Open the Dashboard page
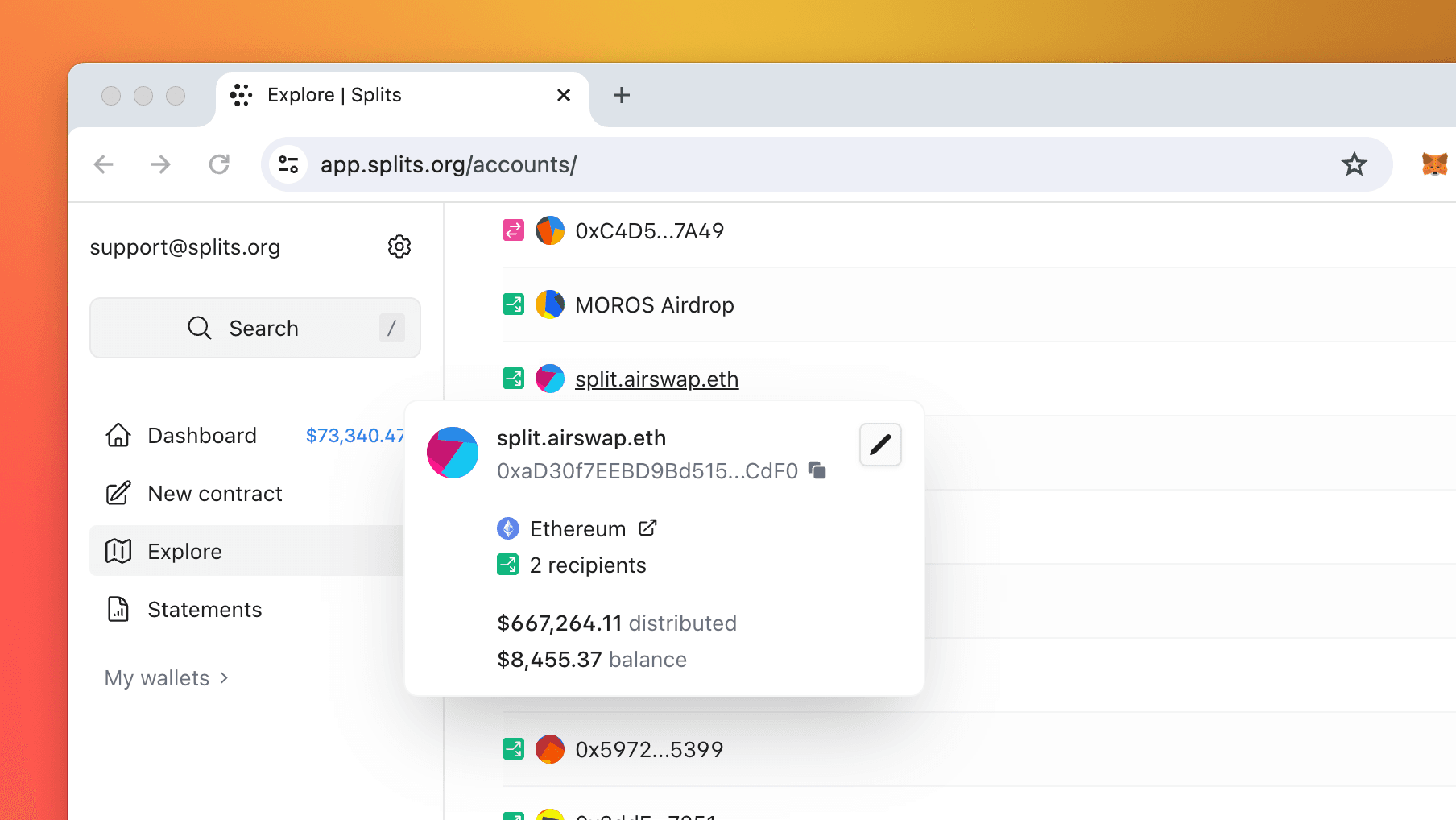1456x820 pixels. (x=201, y=435)
